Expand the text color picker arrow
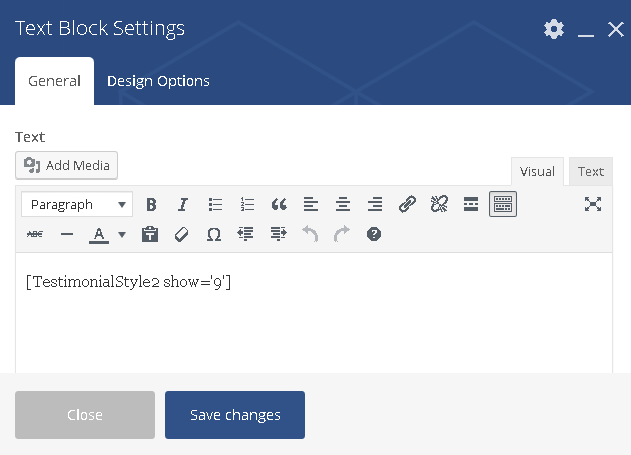Image resolution: width=631 pixels, height=455 pixels. point(122,235)
